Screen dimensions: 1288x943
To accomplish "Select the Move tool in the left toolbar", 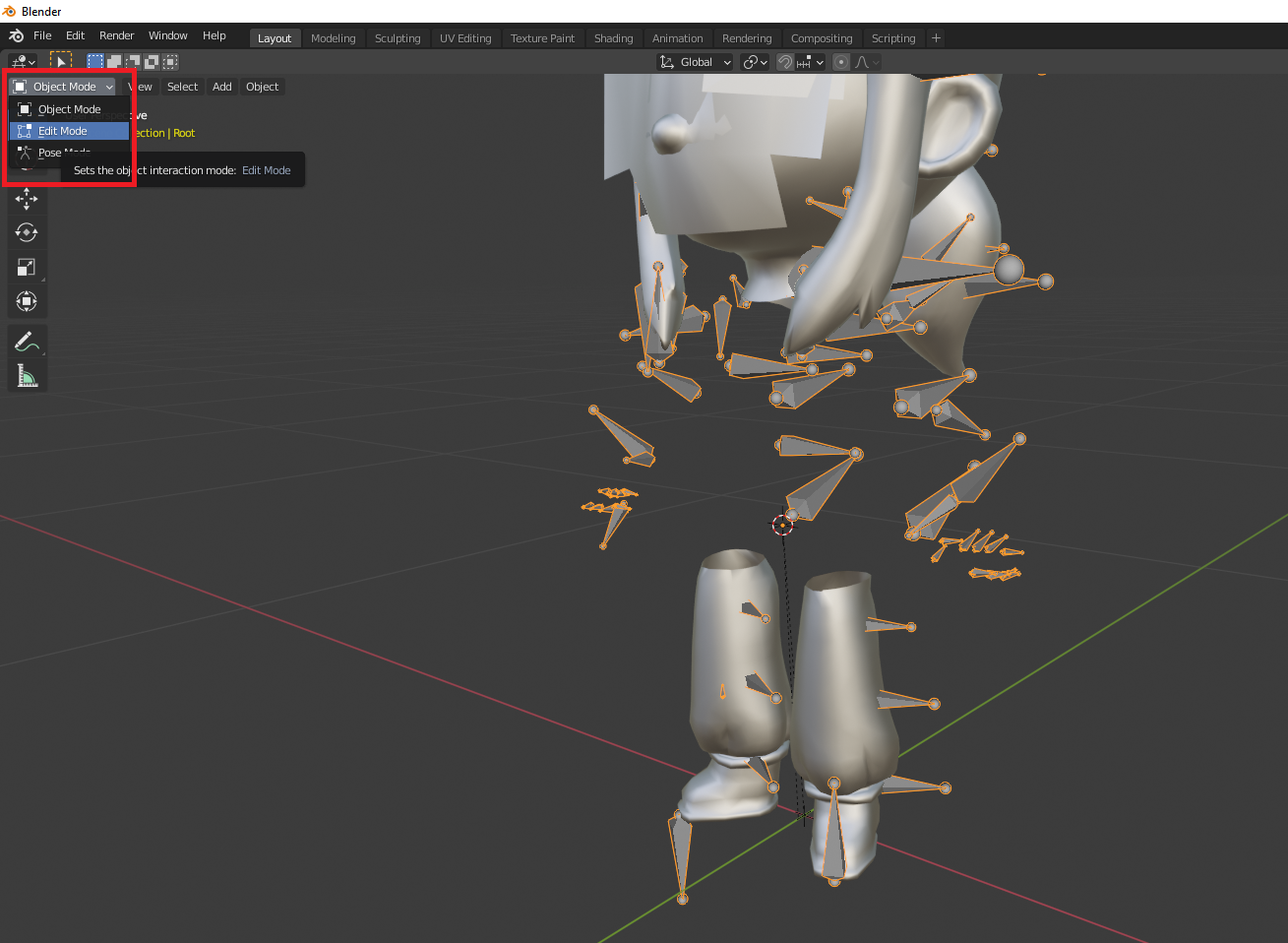I will coord(27,198).
